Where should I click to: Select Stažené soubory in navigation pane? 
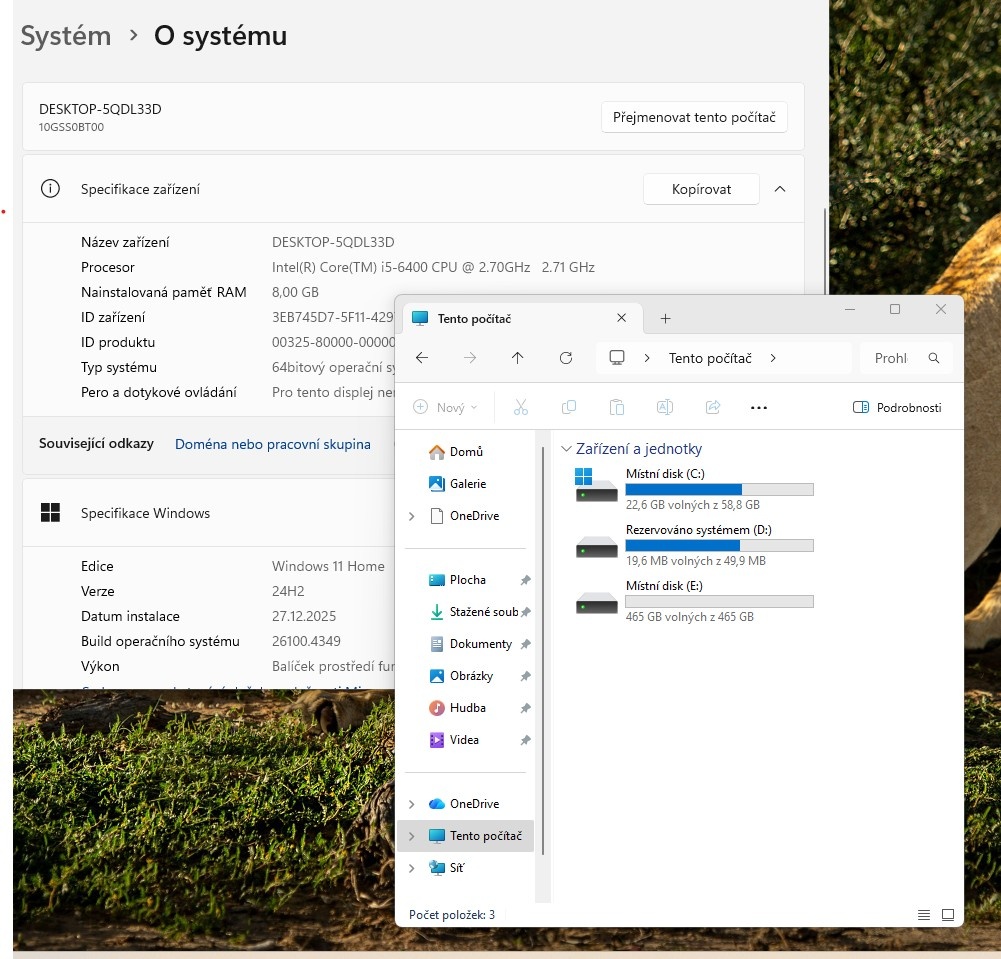(483, 612)
